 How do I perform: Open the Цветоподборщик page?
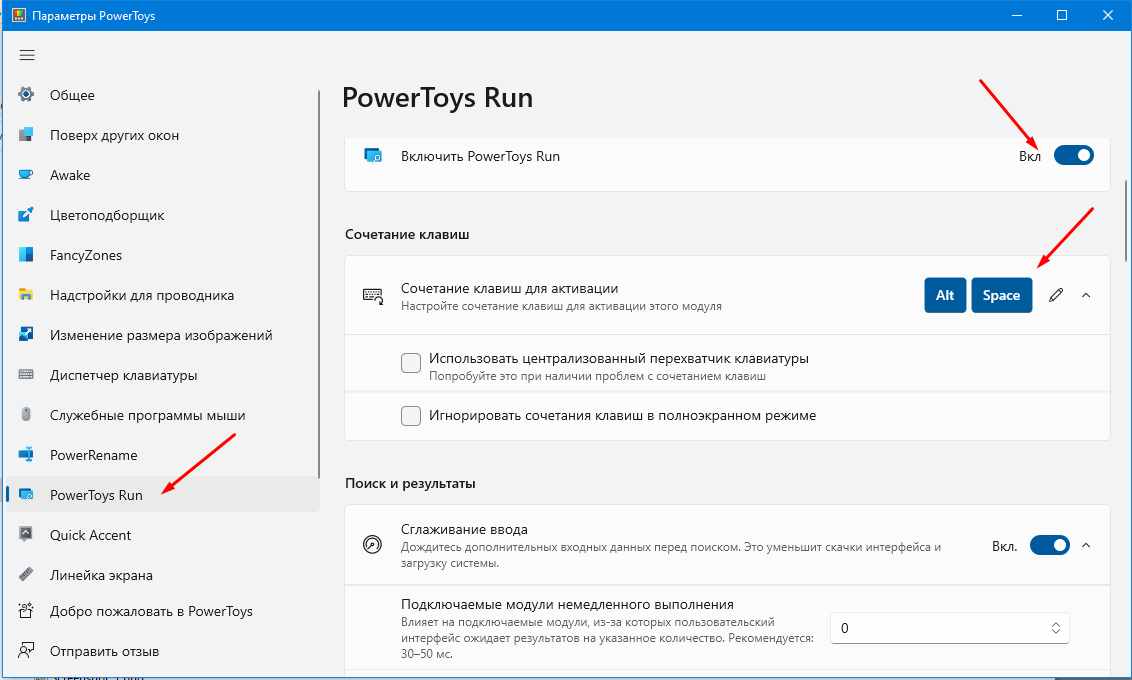pos(162,215)
